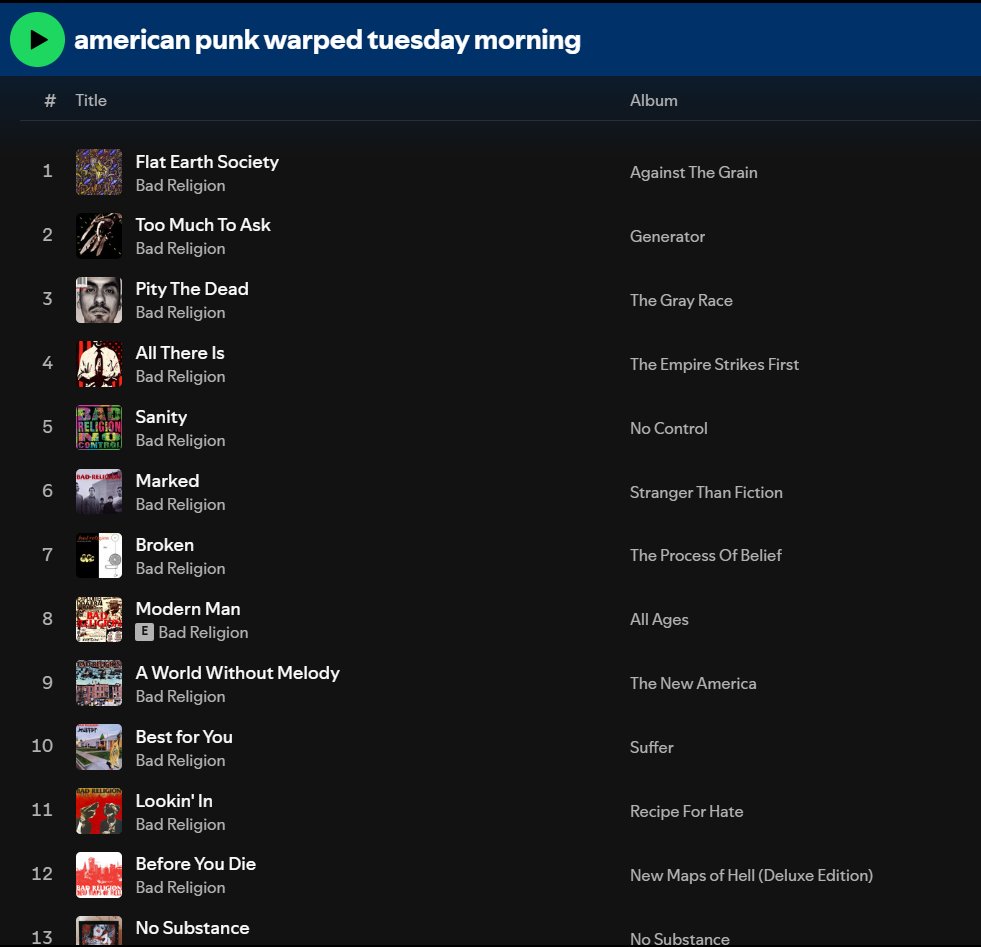Open Bad Religion artist under Too Much To Ask
This screenshot has width=981, height=947.
(180, 249)
